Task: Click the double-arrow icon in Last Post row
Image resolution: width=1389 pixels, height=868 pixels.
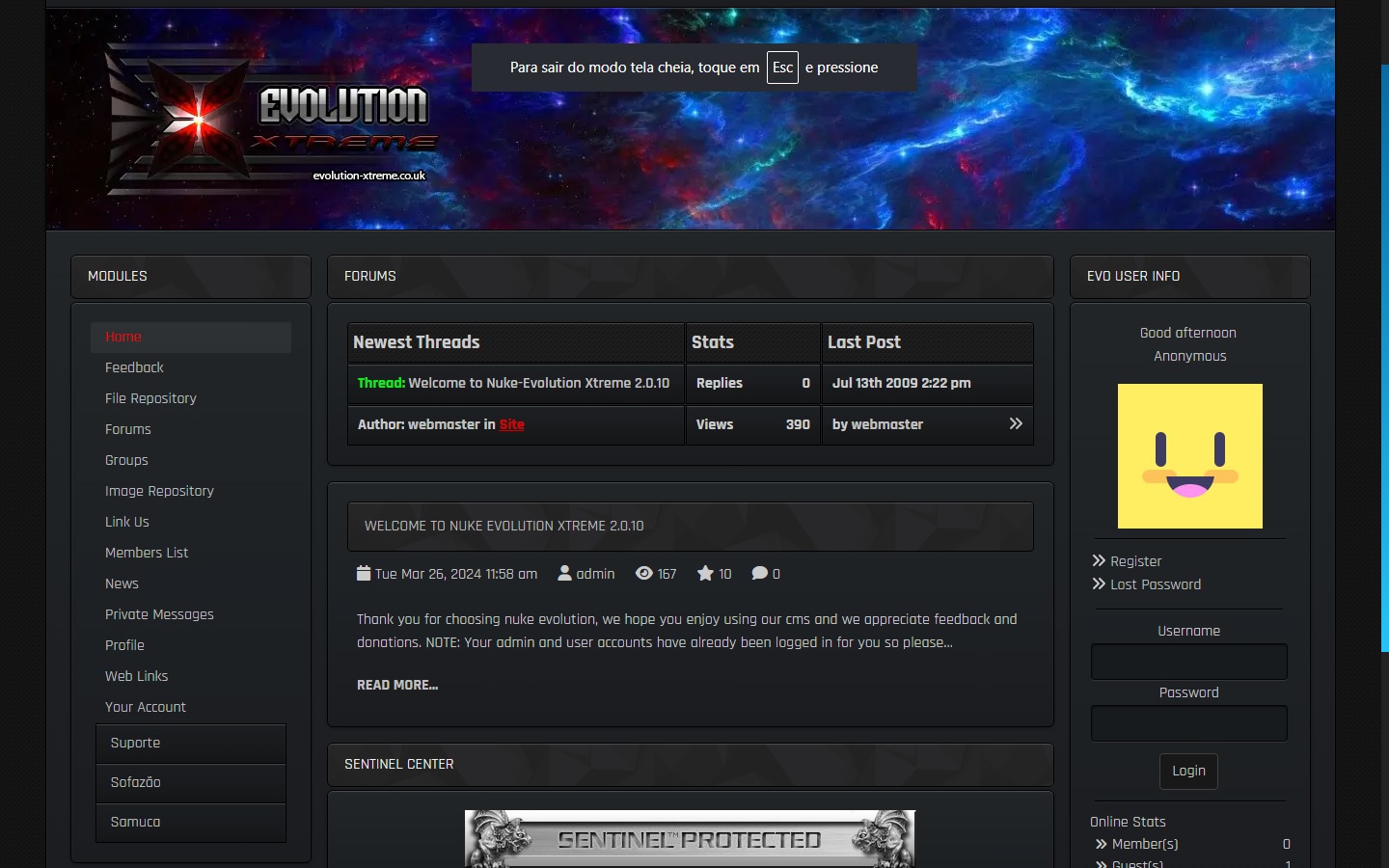Action: (1016, 423)
